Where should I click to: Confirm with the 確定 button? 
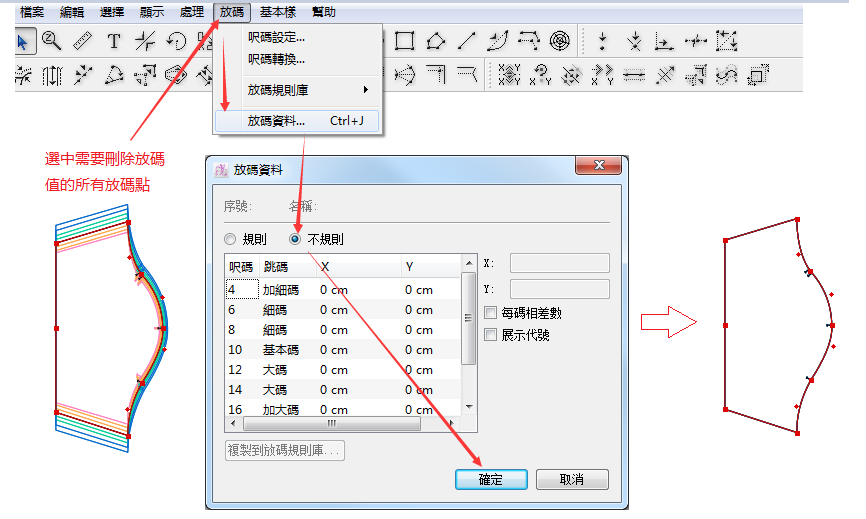pyautogui.click(x=491, y=479)
